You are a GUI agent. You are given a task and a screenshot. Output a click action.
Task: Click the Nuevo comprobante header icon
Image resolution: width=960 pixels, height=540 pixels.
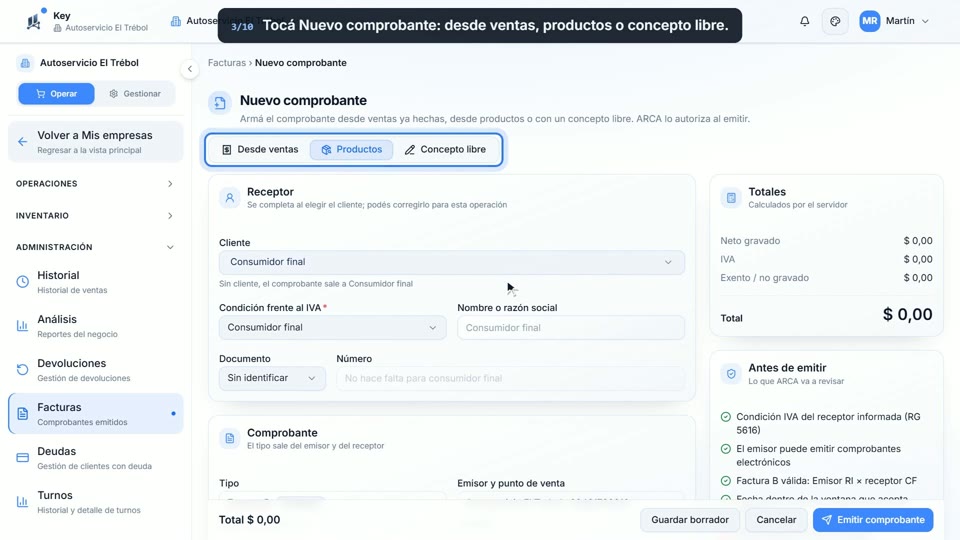click(220, 103)
